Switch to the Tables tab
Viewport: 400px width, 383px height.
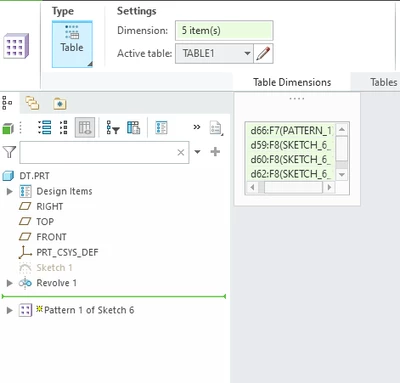pos(383,82)
